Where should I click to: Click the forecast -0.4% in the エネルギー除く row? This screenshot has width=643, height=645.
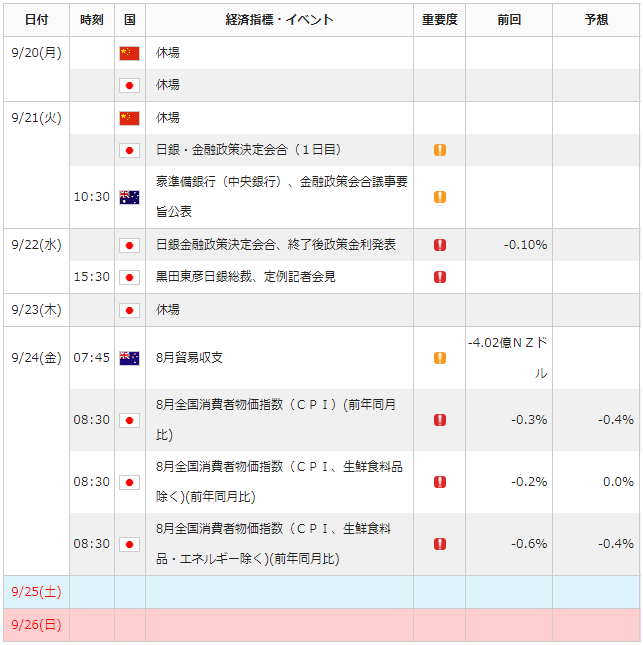tap(616, 544)
